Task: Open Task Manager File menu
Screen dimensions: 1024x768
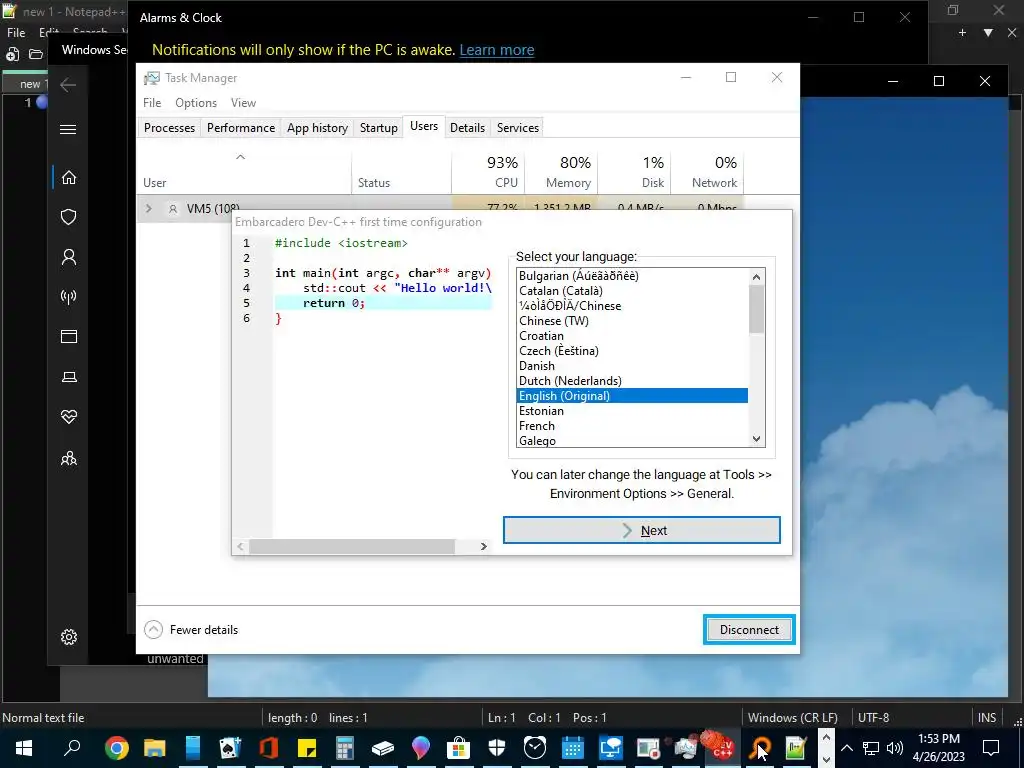Action: click(x=152, y=103)
